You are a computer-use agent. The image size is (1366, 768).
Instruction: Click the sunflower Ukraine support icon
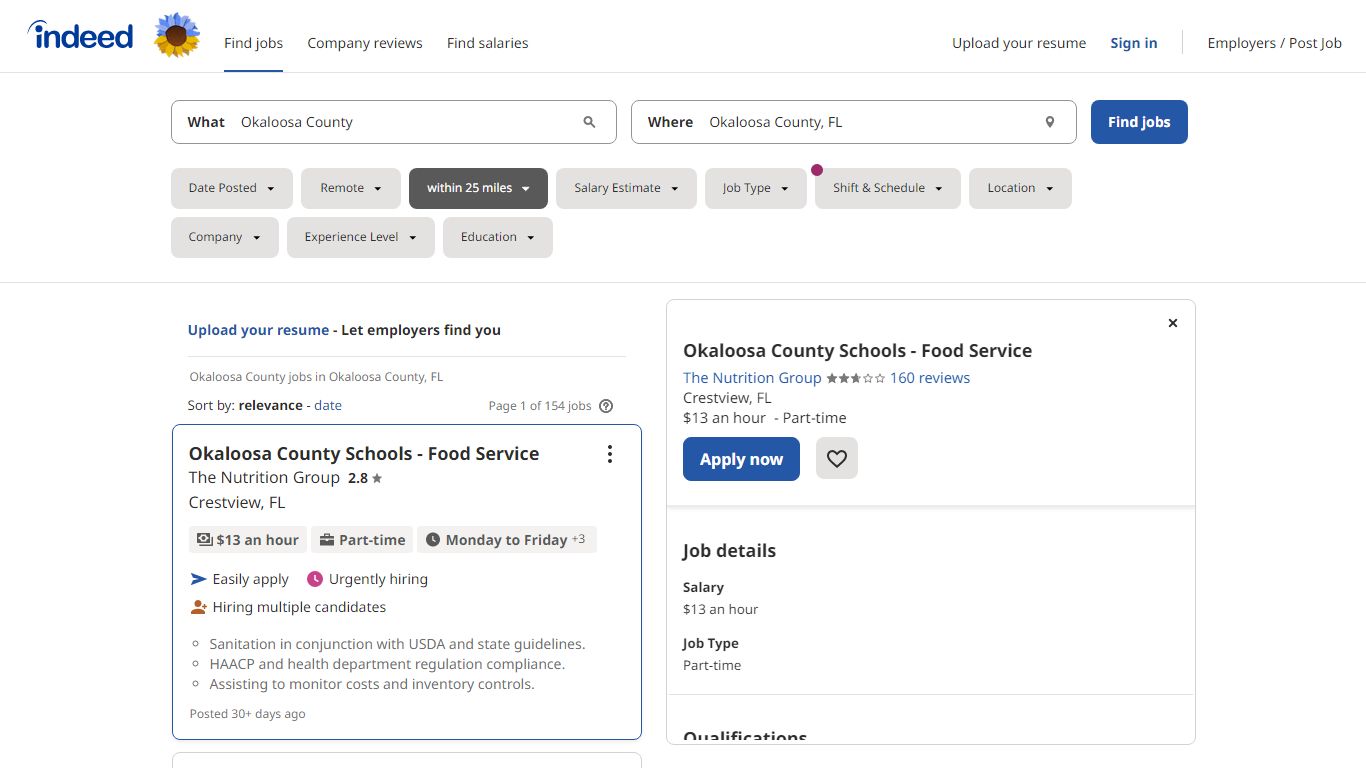point(177,36)
